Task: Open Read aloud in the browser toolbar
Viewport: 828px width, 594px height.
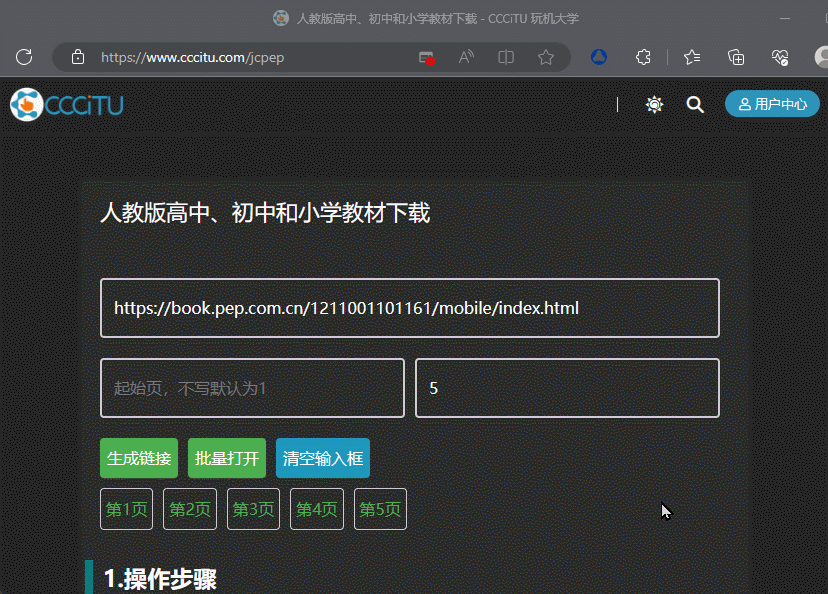Action: 466,57
